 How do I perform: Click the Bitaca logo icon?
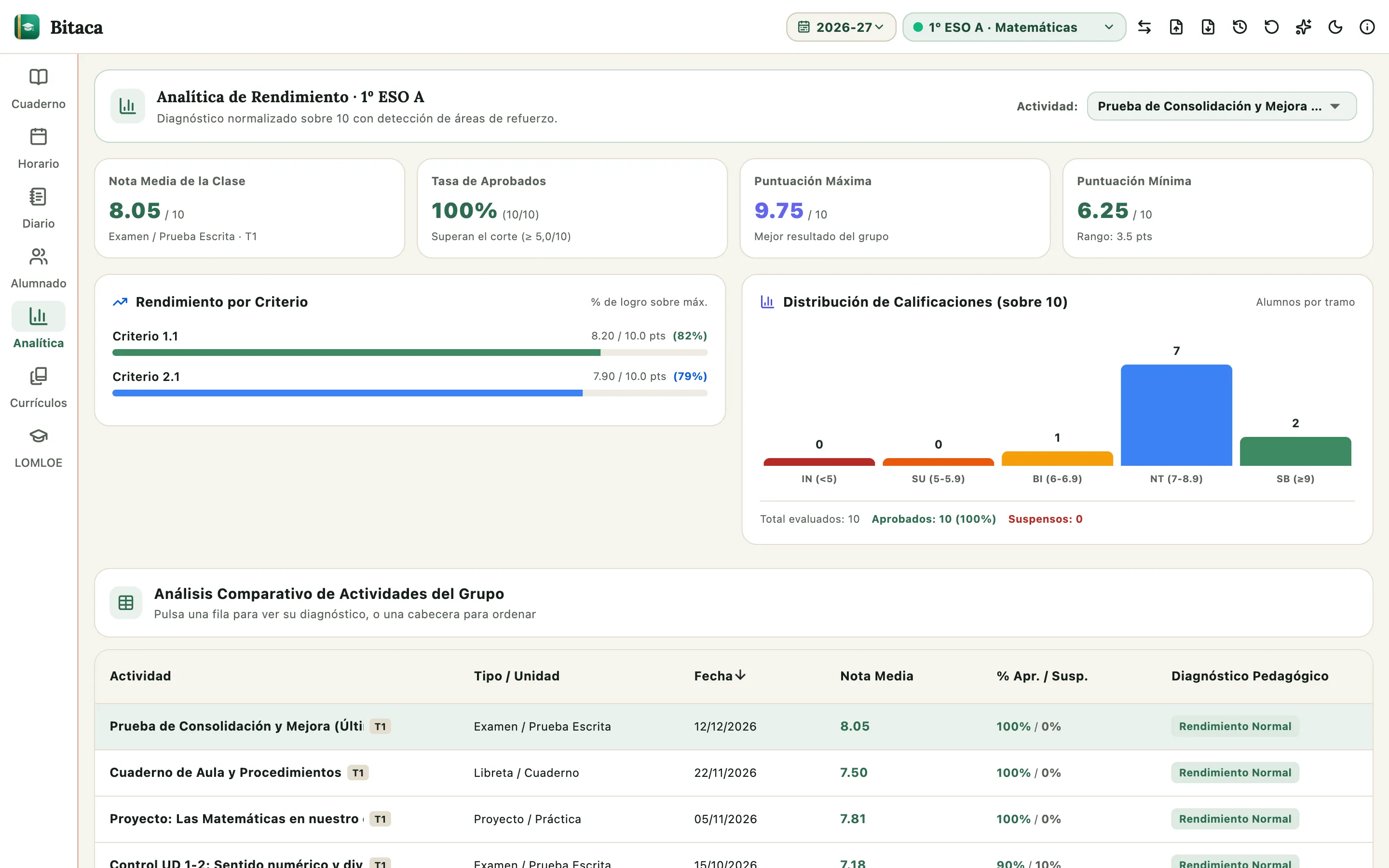coord(27,27)
